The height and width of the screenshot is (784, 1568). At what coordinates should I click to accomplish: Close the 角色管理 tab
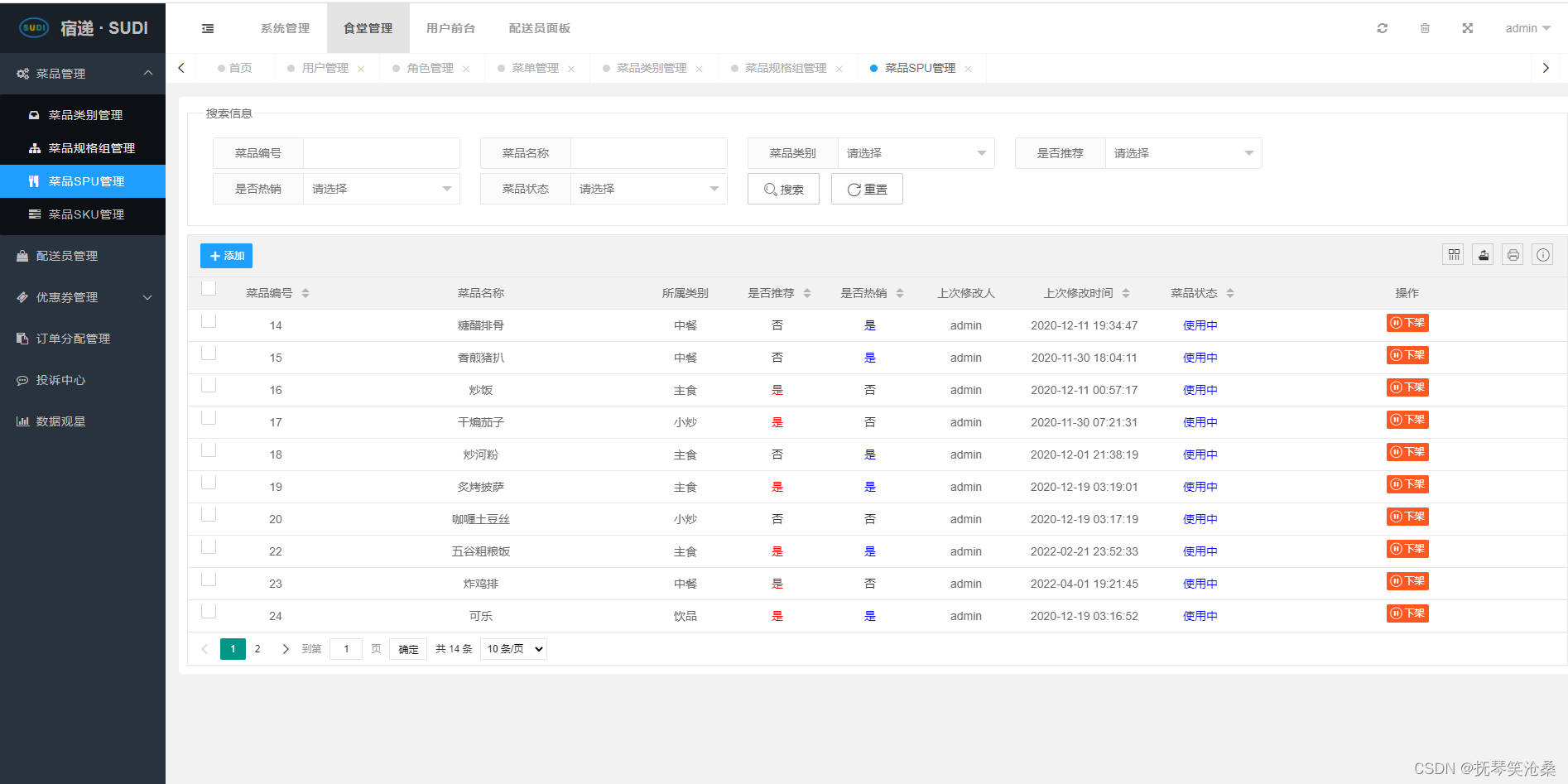(466, 69)
